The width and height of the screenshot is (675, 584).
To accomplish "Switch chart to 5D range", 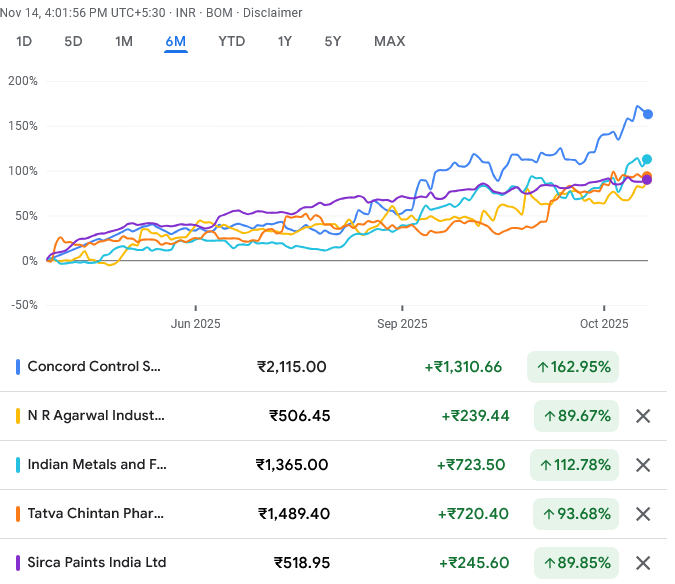I will click(73, 41).
